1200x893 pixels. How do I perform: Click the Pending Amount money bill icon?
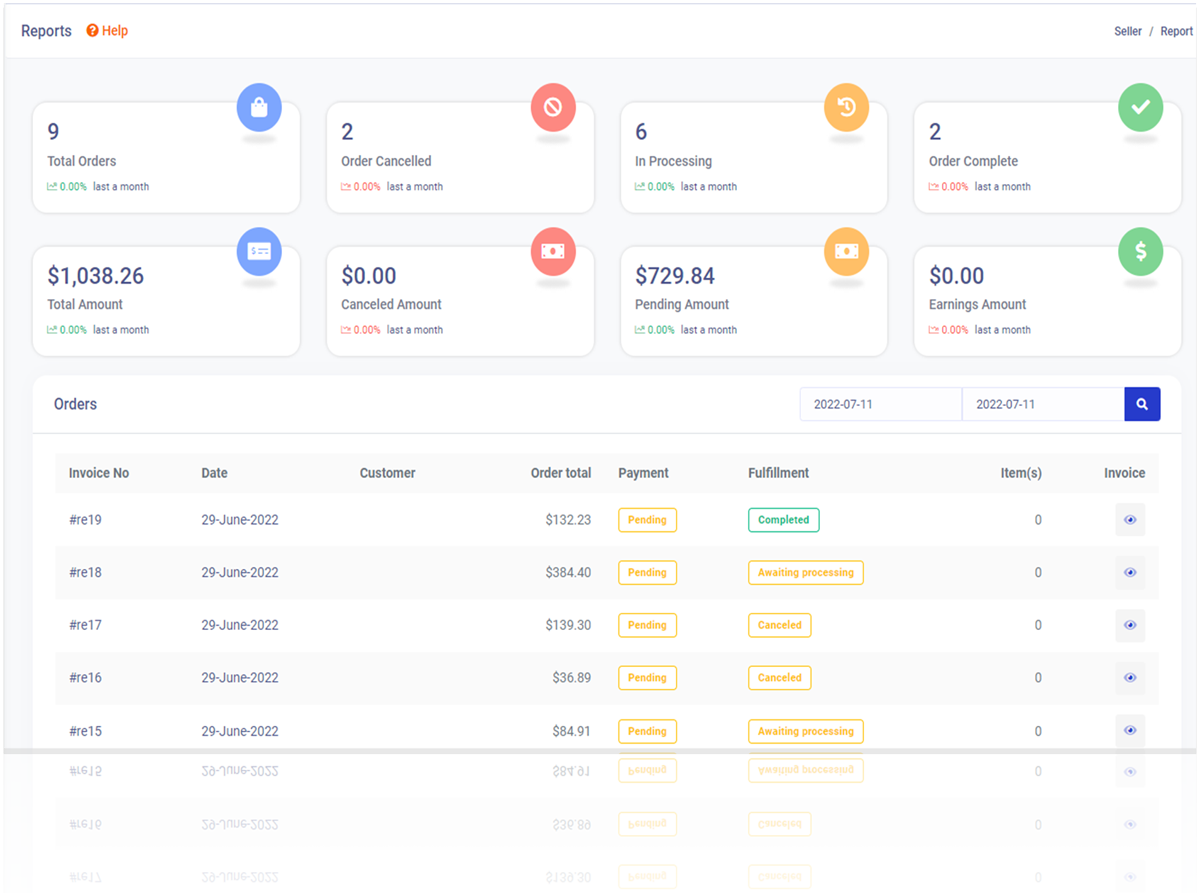click(x=846, y=252)
